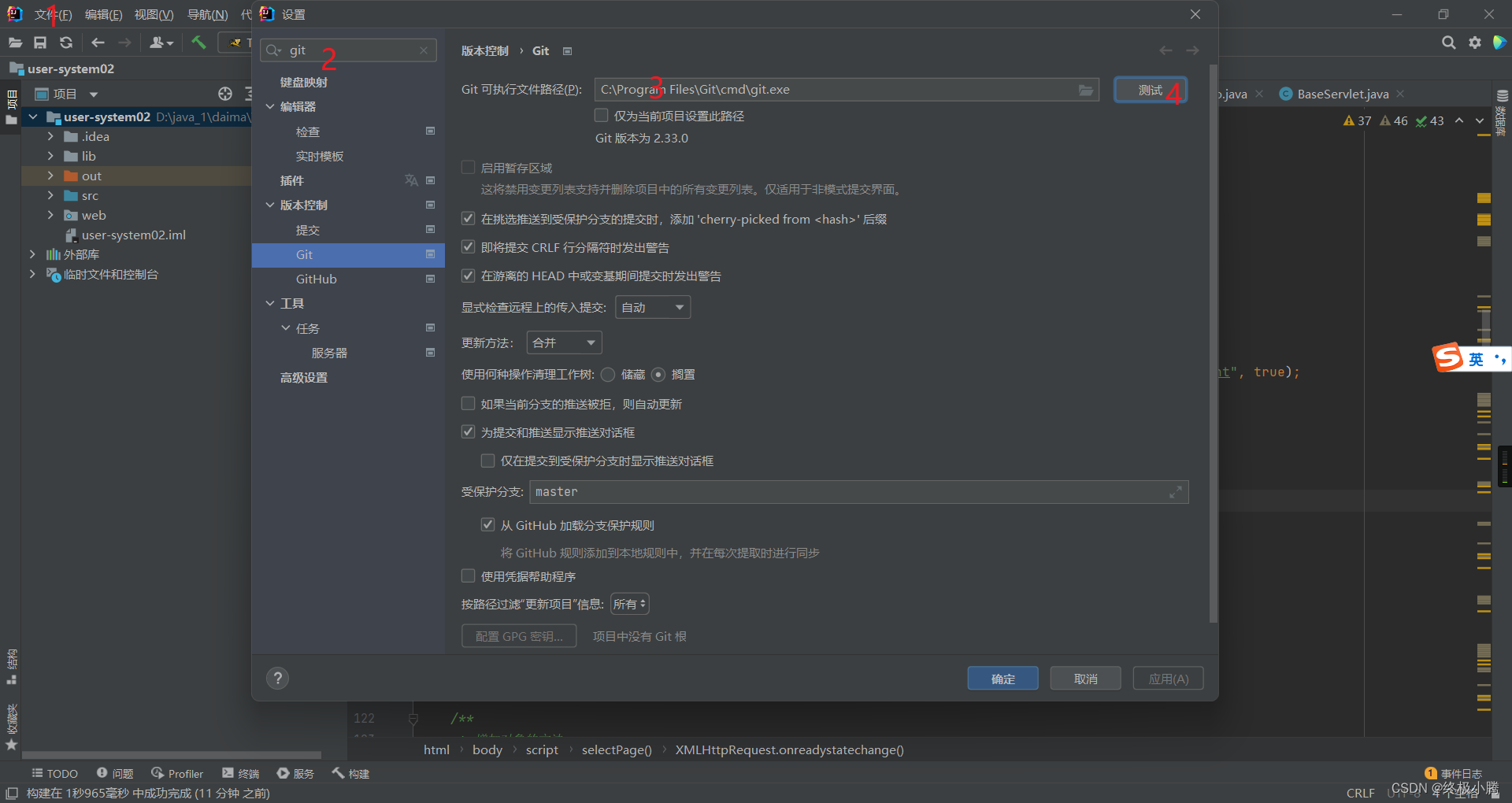Viewport: 1512px width, 803px height.
Task: Open the update method dropdown (合并)
Action: (565, 342)
